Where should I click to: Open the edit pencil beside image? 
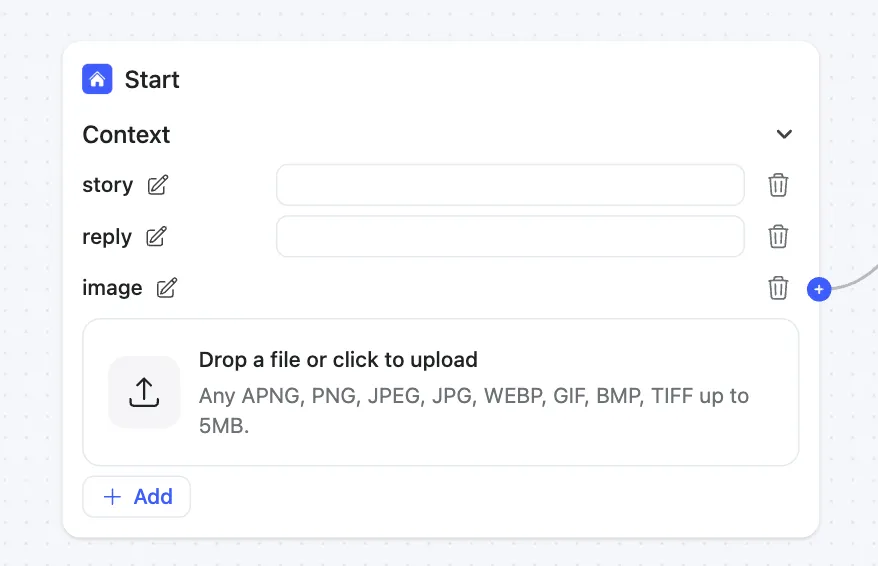pos(167,288)
